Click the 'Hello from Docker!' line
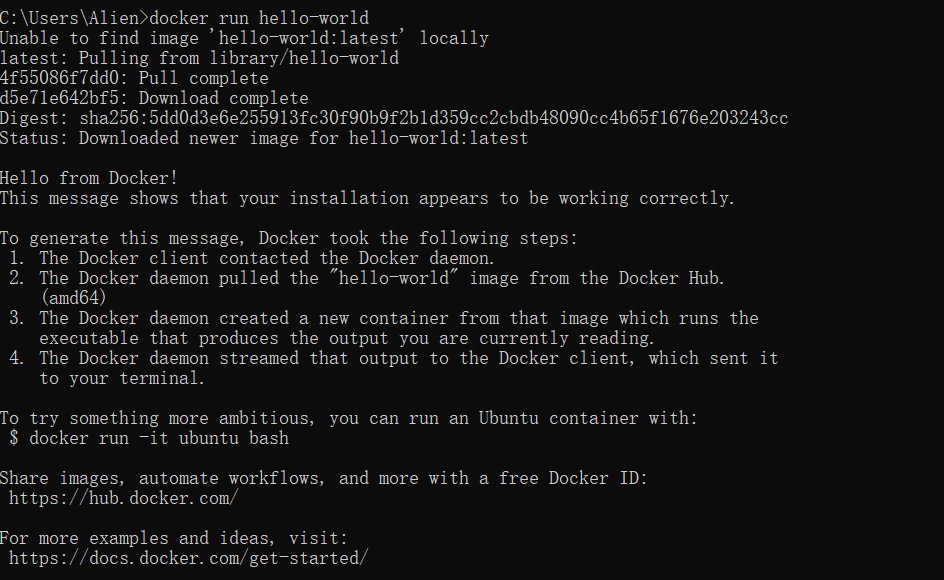Viewport: 944px width, 580px height. [x=89, y=178]
